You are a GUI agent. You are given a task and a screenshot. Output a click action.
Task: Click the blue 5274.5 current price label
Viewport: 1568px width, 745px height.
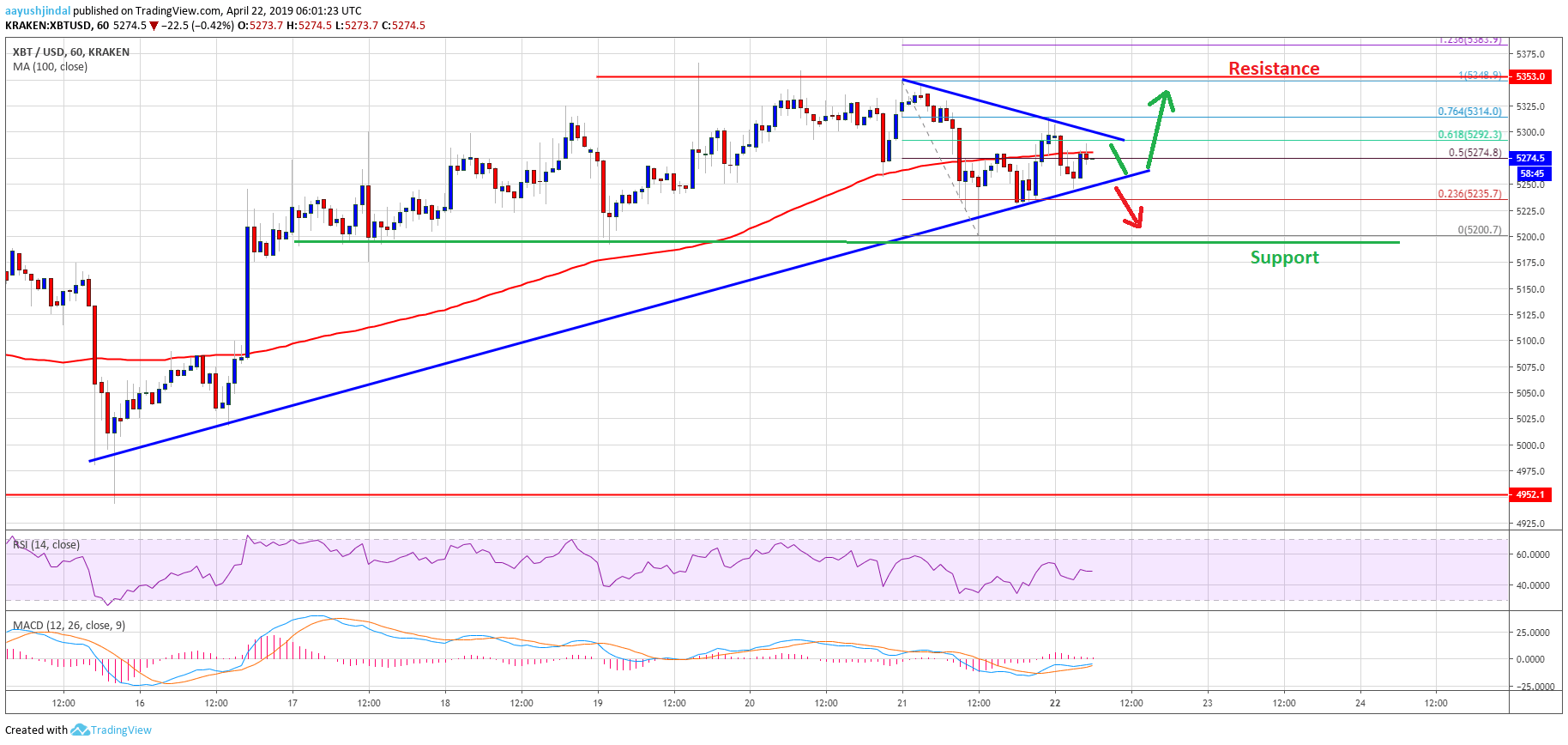coord(1530,158)
